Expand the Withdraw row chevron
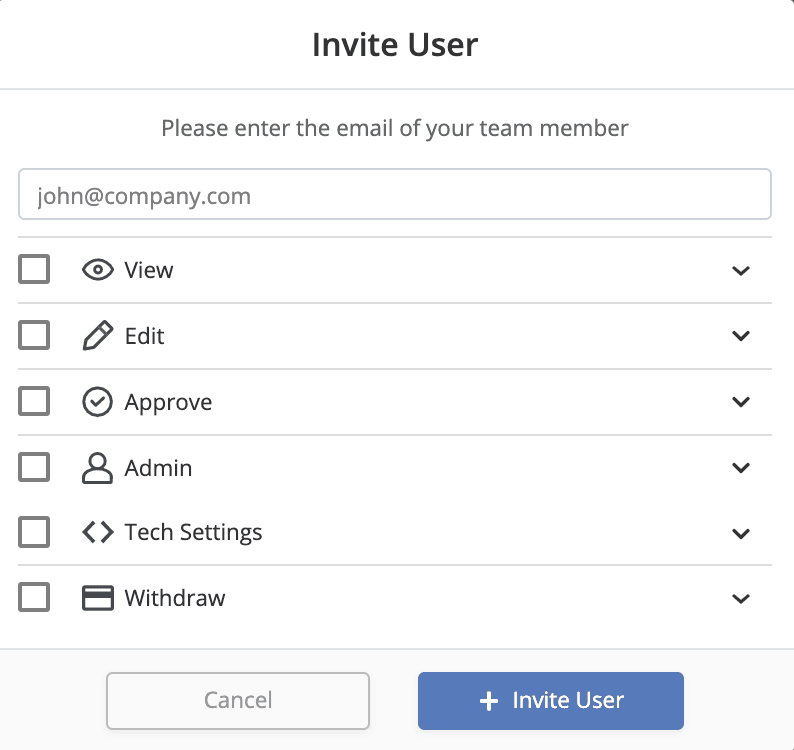The image size is (794, 750). pos(741,598)
